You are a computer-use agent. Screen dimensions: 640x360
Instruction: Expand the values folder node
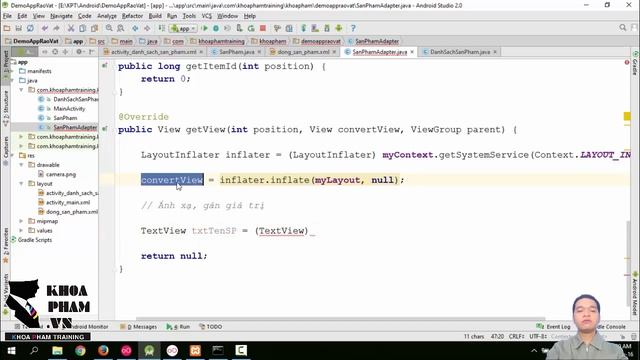point(21,231)
